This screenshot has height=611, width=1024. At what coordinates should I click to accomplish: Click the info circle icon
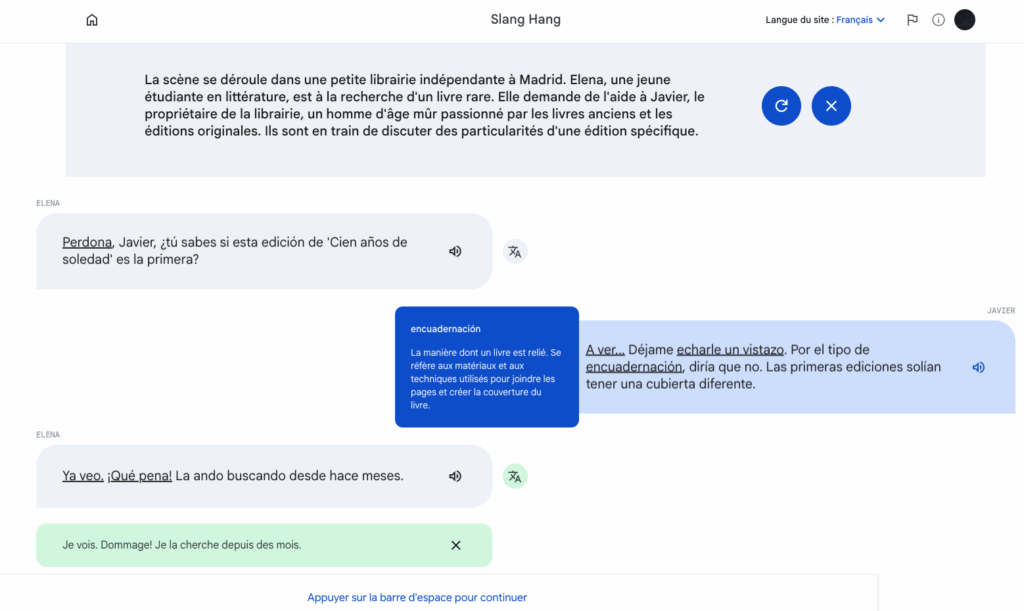[x=938, y=20]
